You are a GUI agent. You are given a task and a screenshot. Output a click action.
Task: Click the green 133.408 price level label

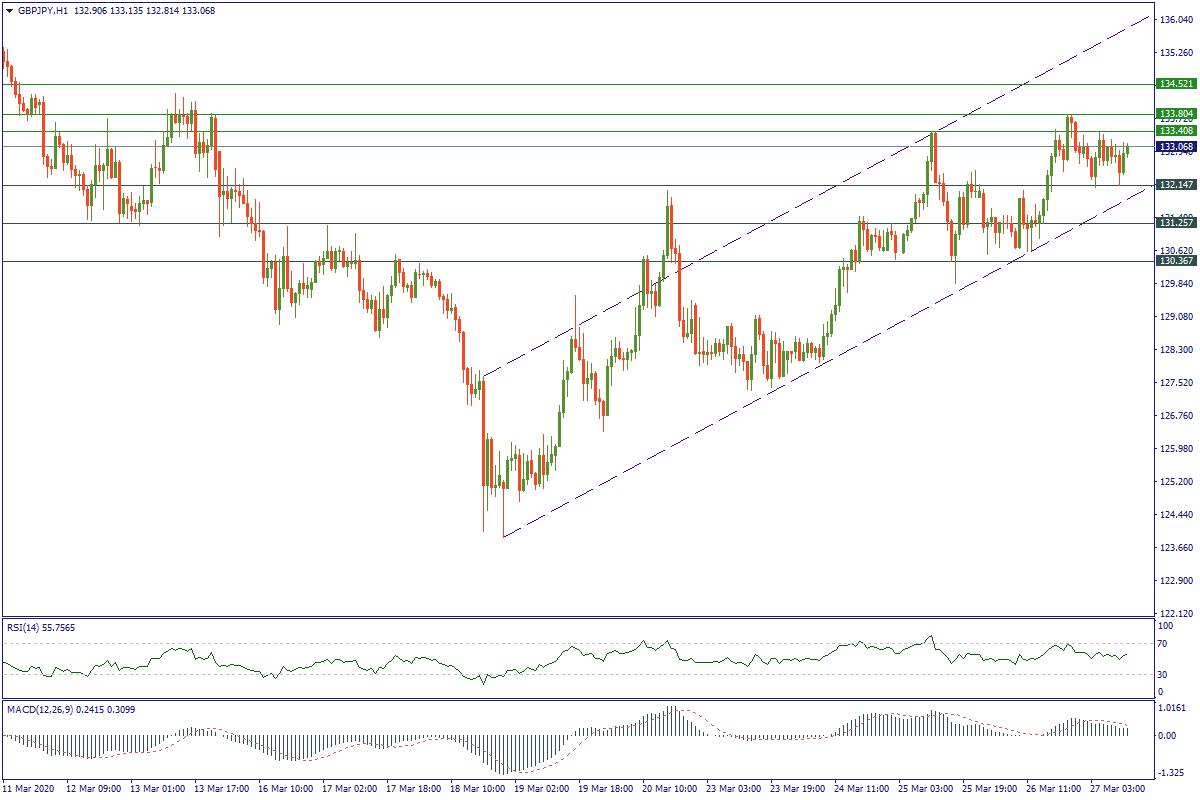click(1176, 131)
